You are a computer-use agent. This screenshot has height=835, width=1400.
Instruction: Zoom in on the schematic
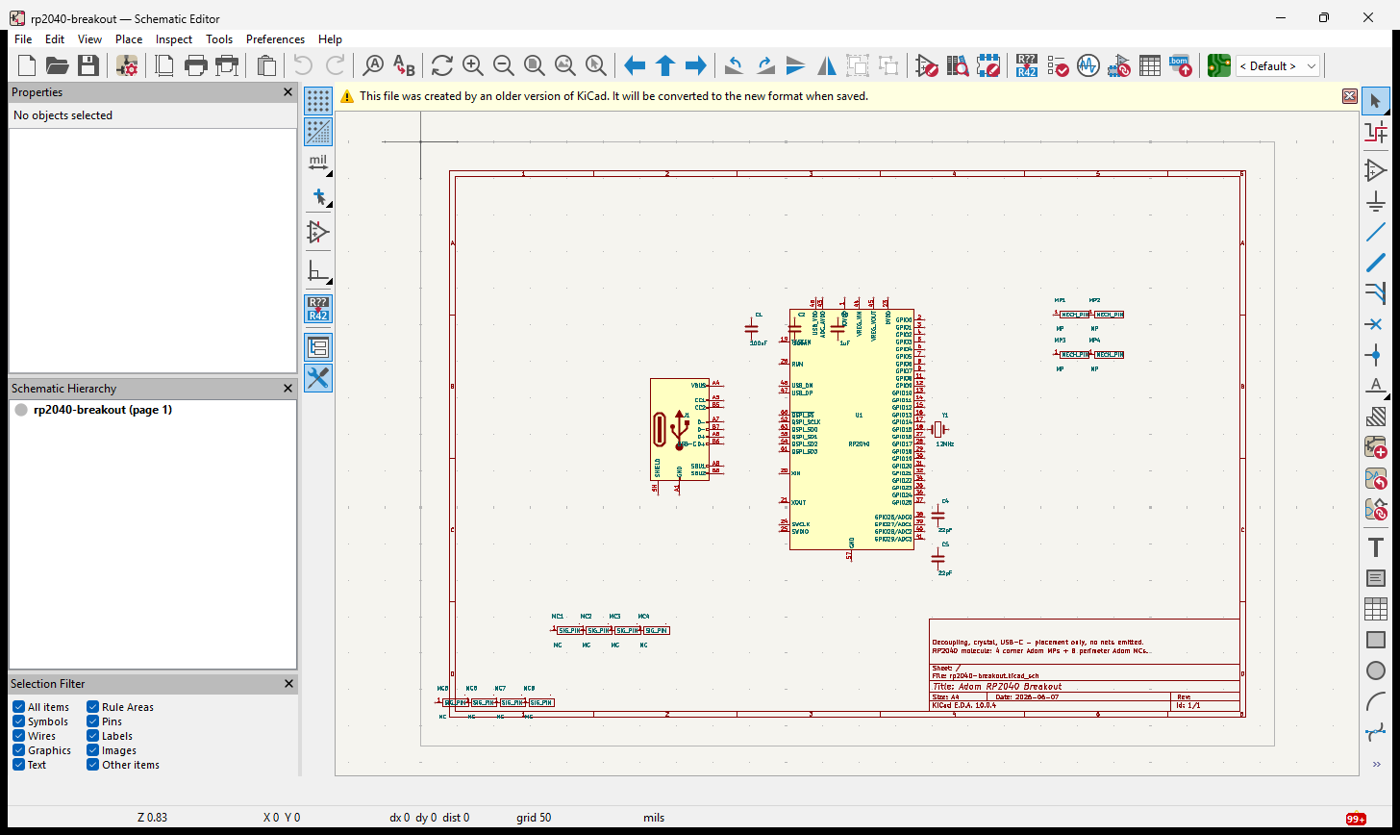(x=473, y=66)
